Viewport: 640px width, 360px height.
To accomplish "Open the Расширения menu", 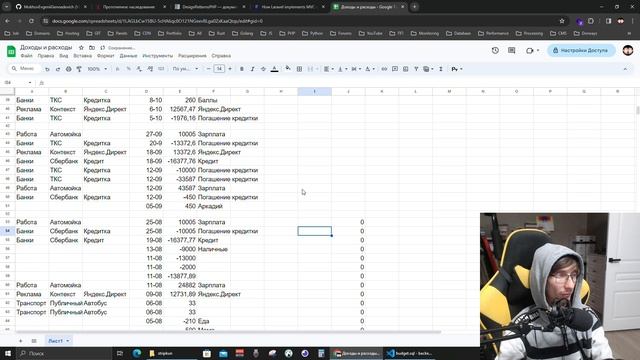I will 192,56.
